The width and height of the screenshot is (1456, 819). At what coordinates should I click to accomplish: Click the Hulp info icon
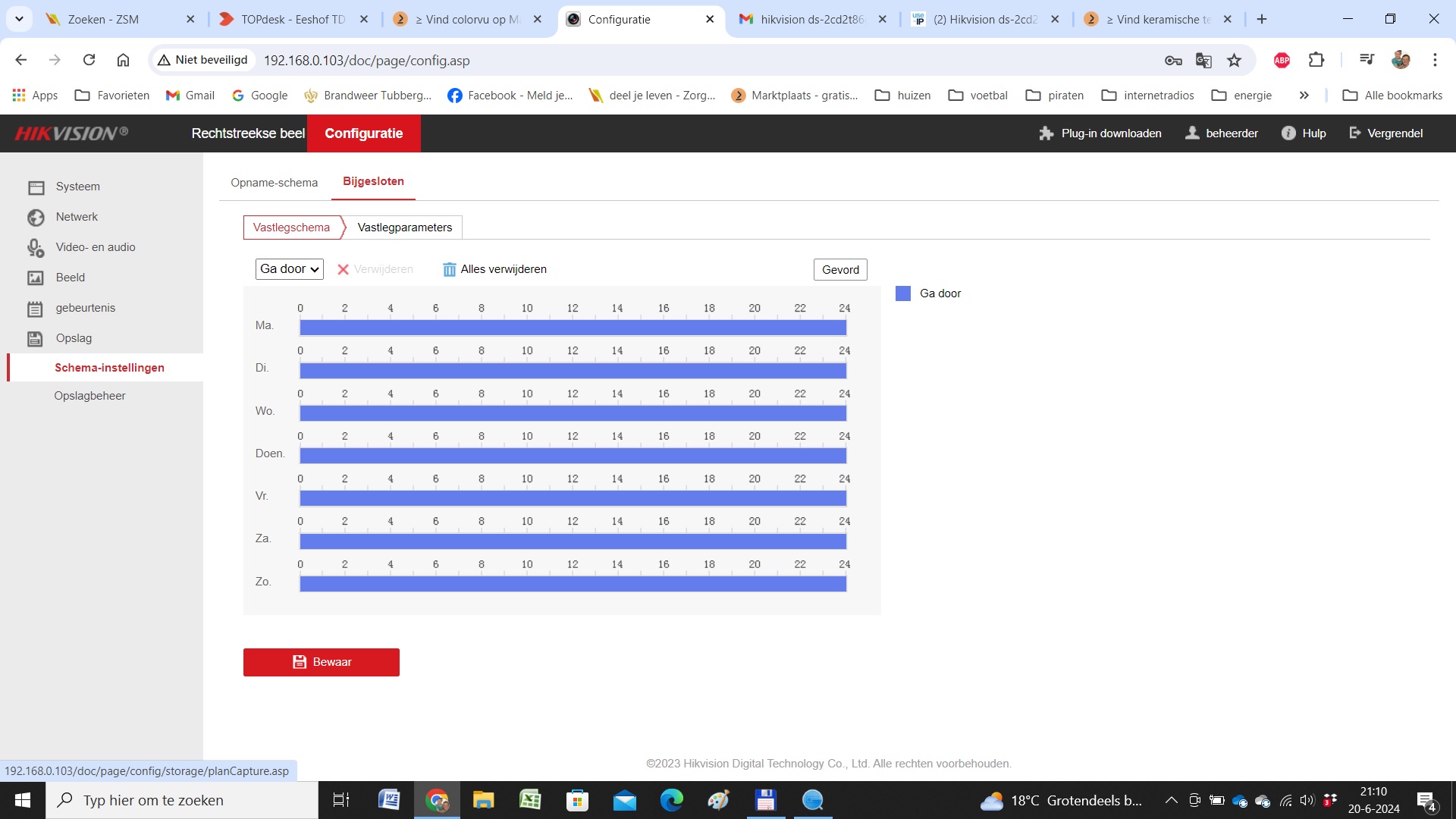click(1288, 133)
